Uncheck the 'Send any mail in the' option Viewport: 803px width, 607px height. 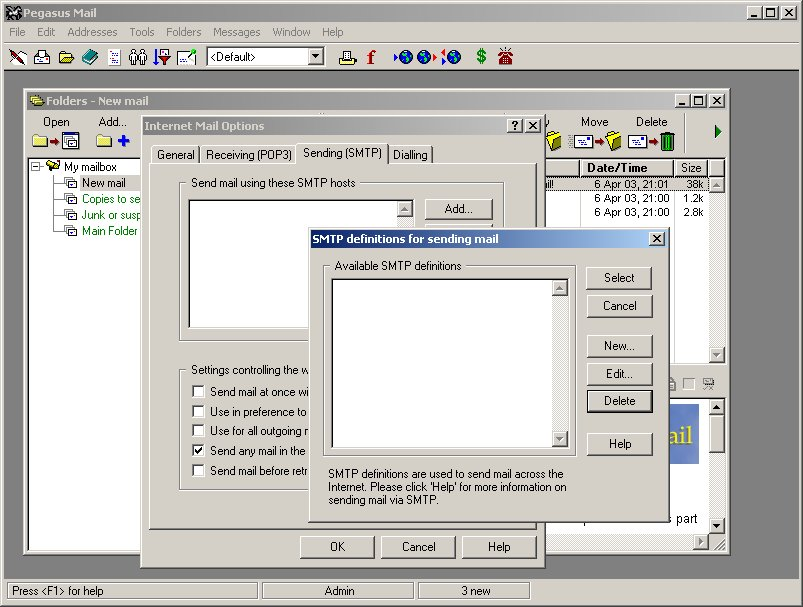[199, 451]
